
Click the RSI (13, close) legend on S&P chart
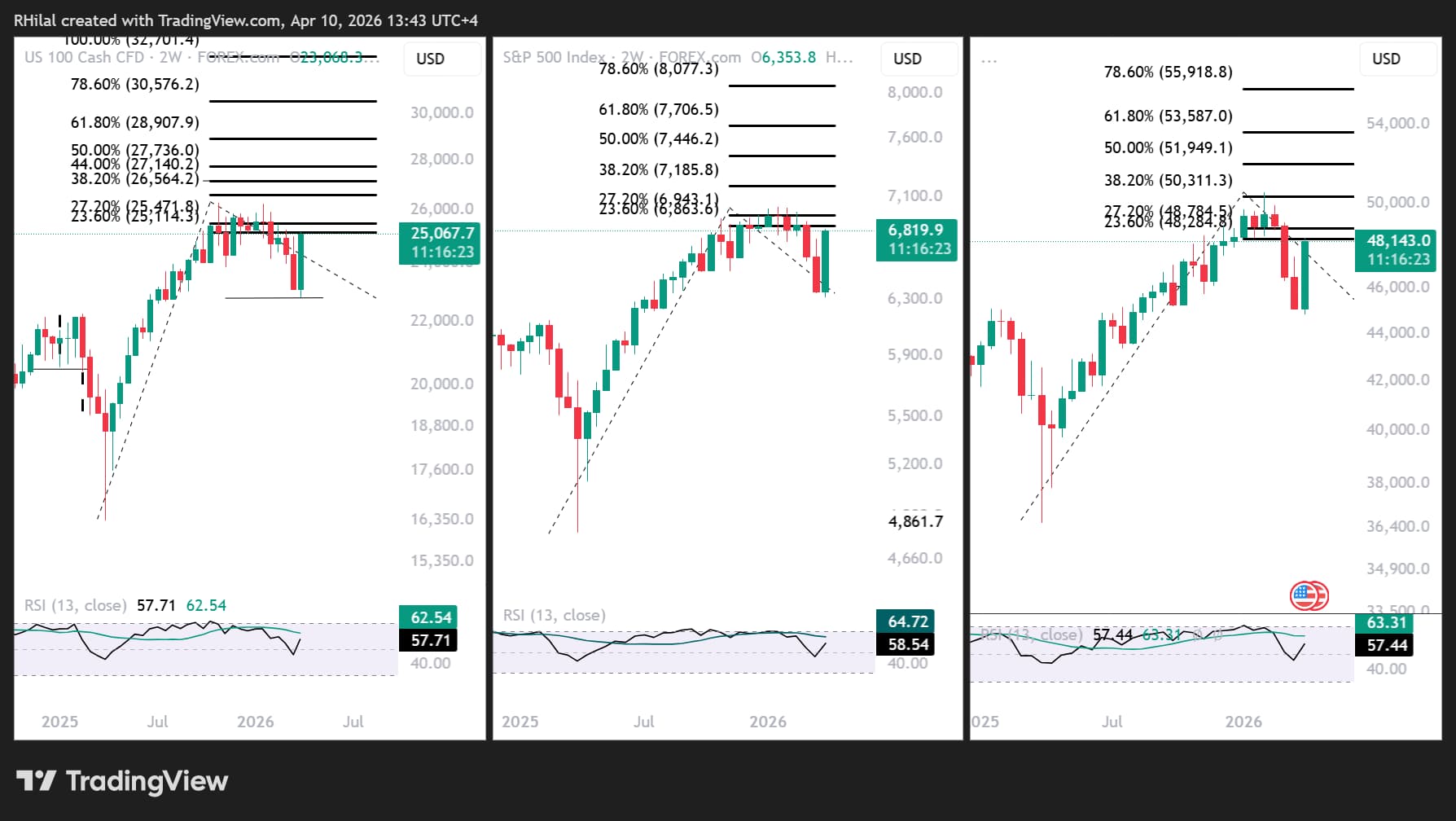[x=554, y=615]
